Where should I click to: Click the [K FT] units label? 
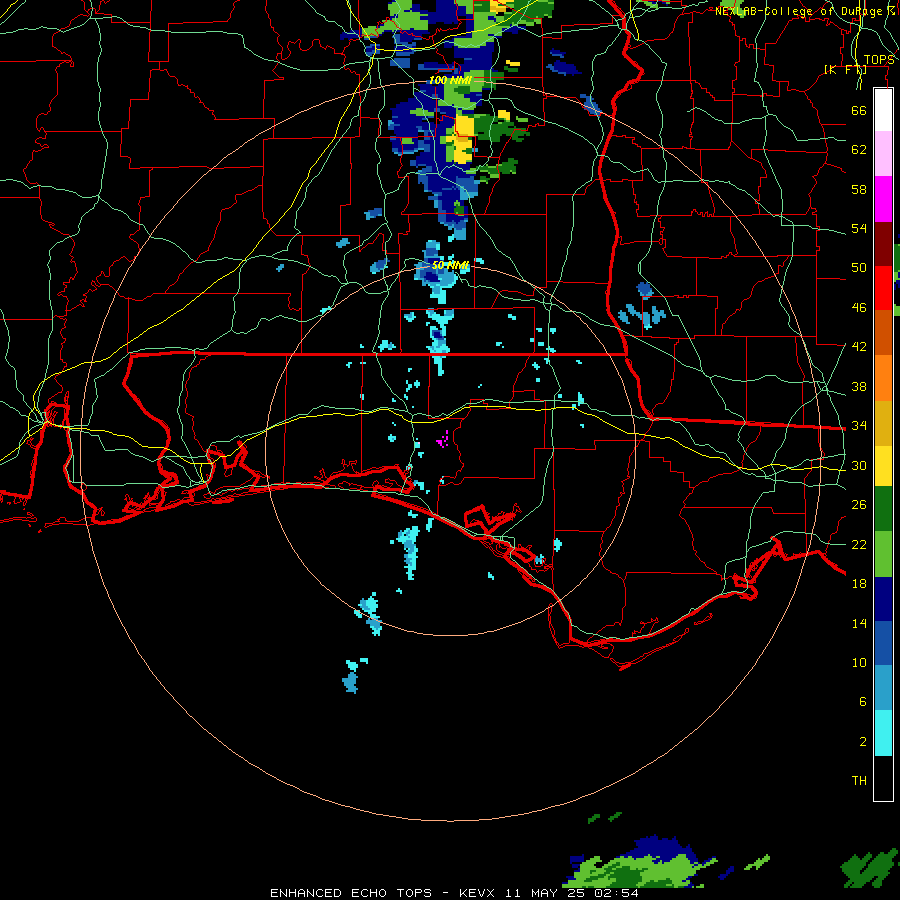845,69
